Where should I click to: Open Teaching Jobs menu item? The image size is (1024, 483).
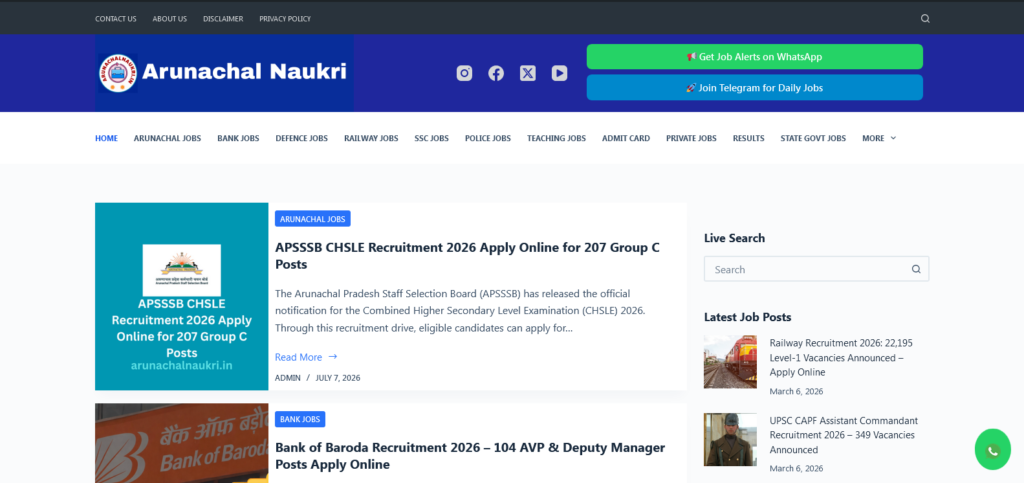point(556,138)
